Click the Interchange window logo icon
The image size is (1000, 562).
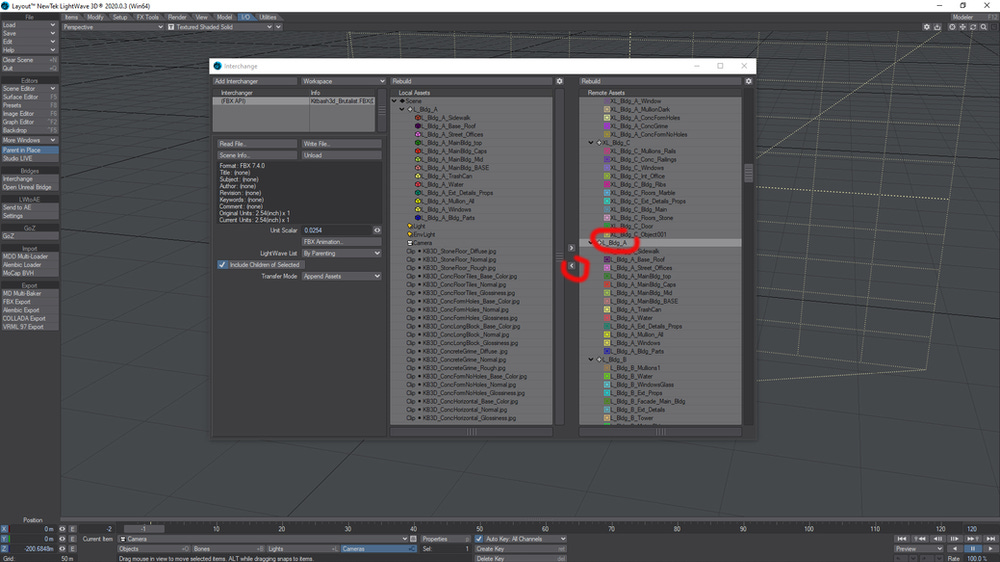click(x=217, y=66)
